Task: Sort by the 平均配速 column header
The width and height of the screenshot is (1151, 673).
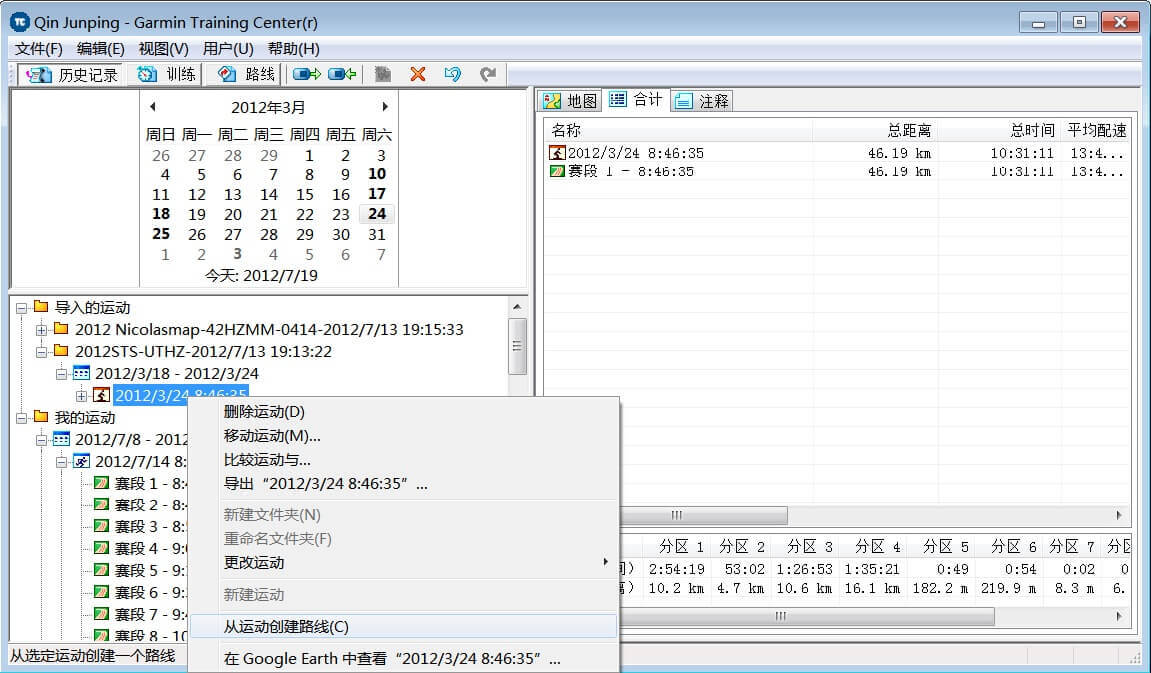Action: coord(1096,131)
